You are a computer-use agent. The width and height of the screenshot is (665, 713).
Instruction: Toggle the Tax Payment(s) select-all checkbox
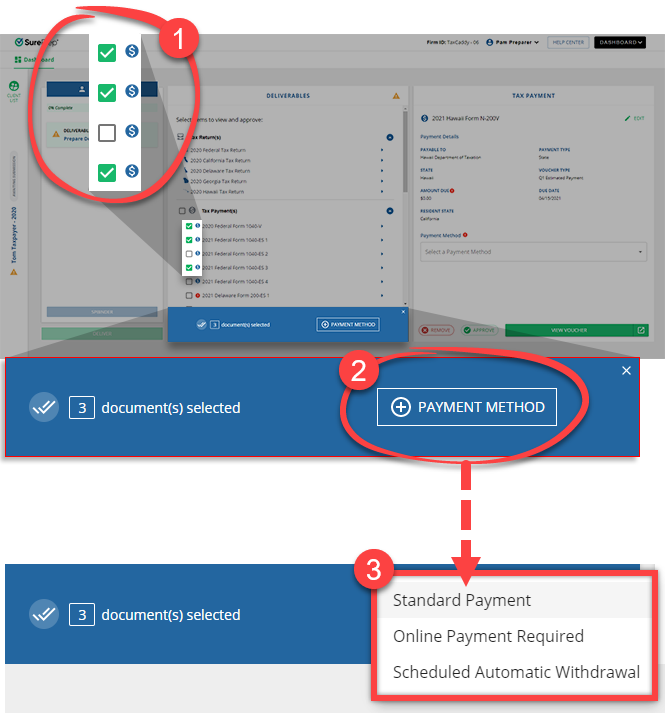click(182, 211)
